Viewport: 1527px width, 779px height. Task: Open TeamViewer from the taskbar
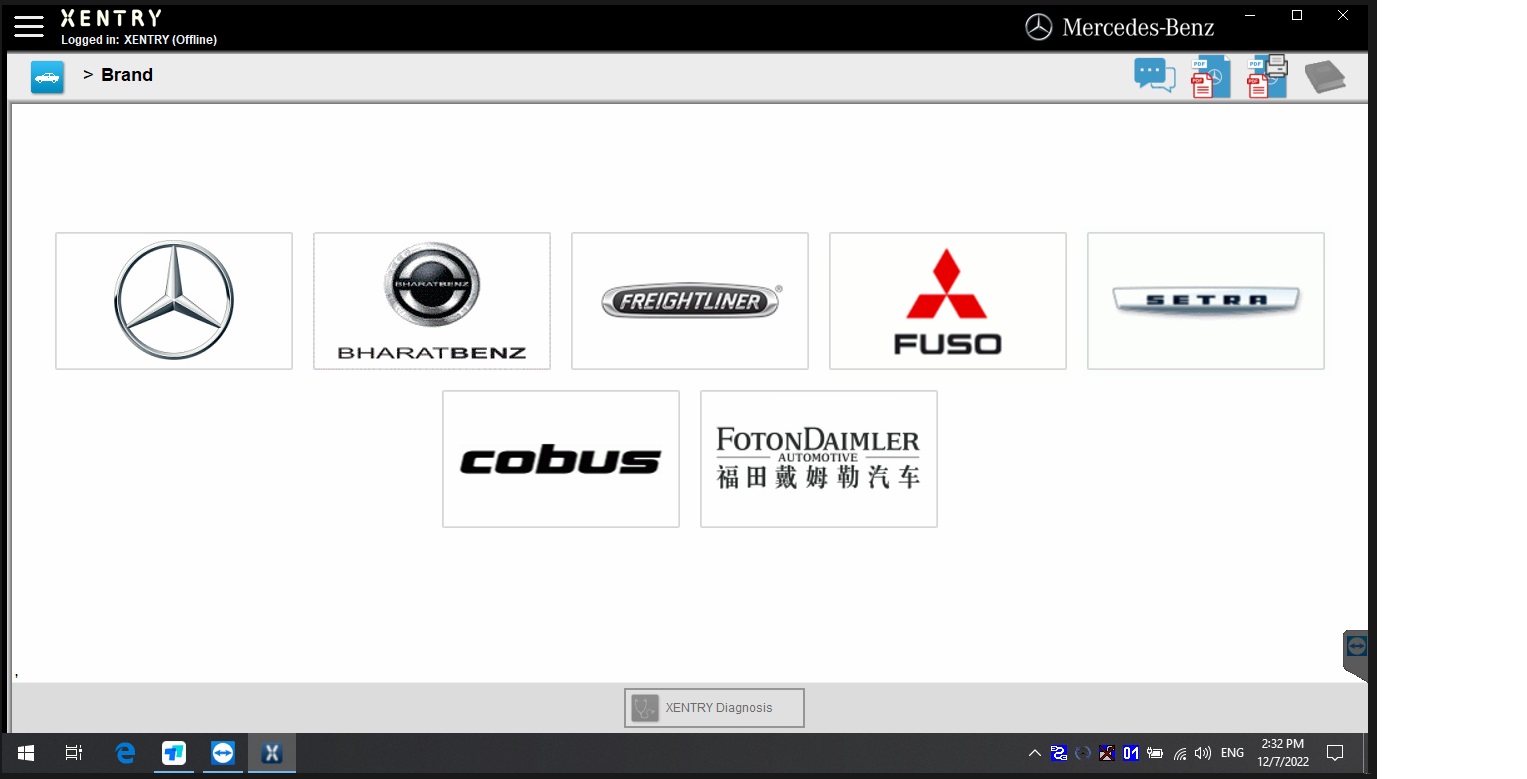point(223,753)
